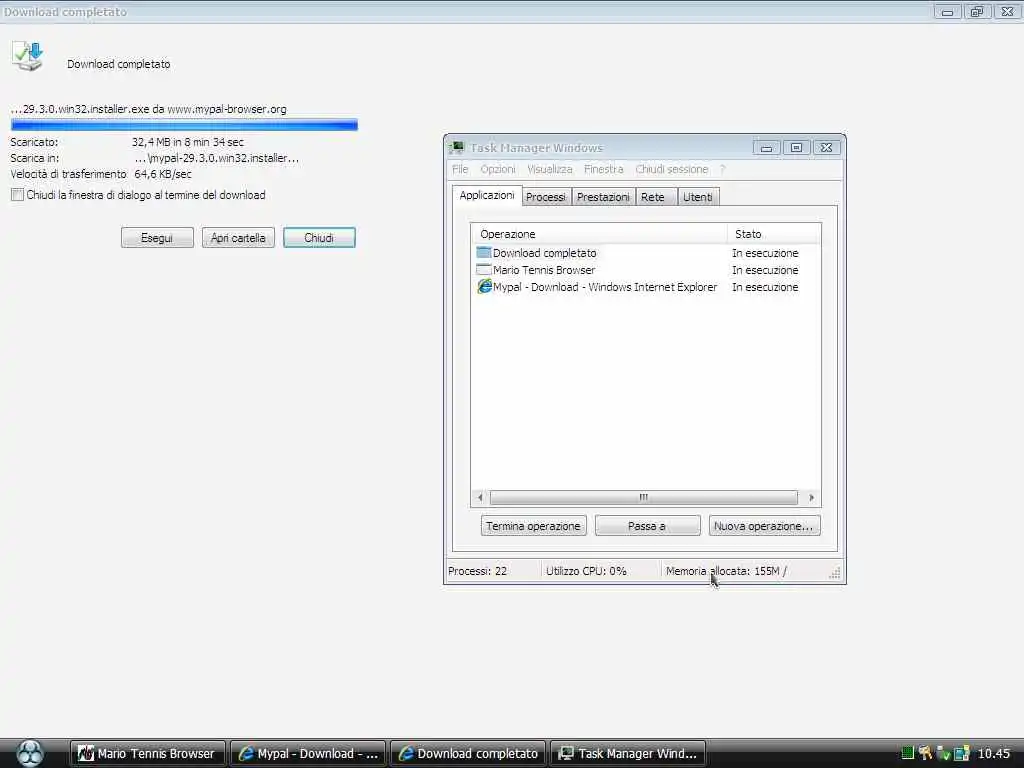Viewport: 1024px width, 768px height.
Task: Click the Task Manager resize grip
Action: 835,573
